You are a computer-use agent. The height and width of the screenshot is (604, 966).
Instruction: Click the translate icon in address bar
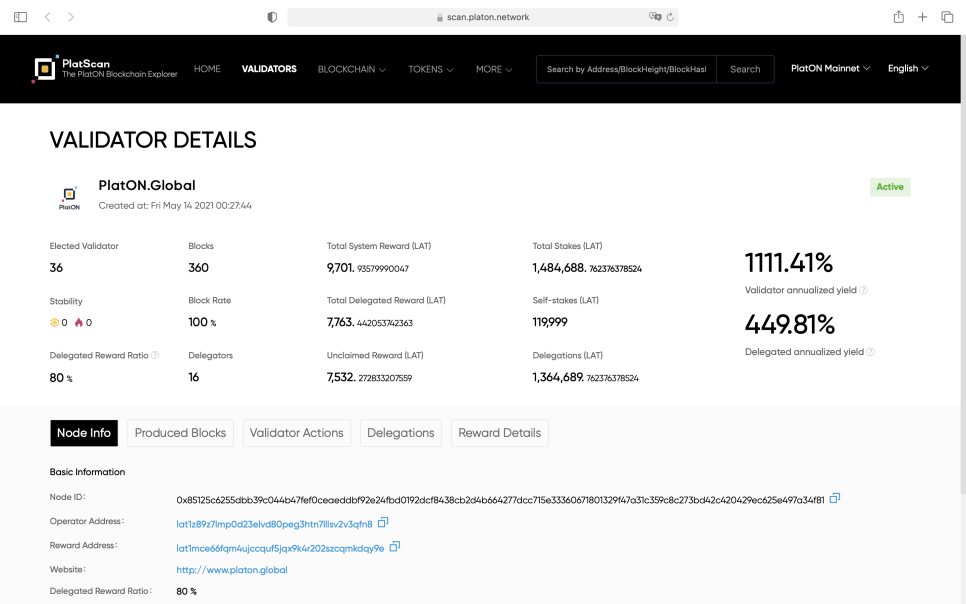(x=654, y=17)
